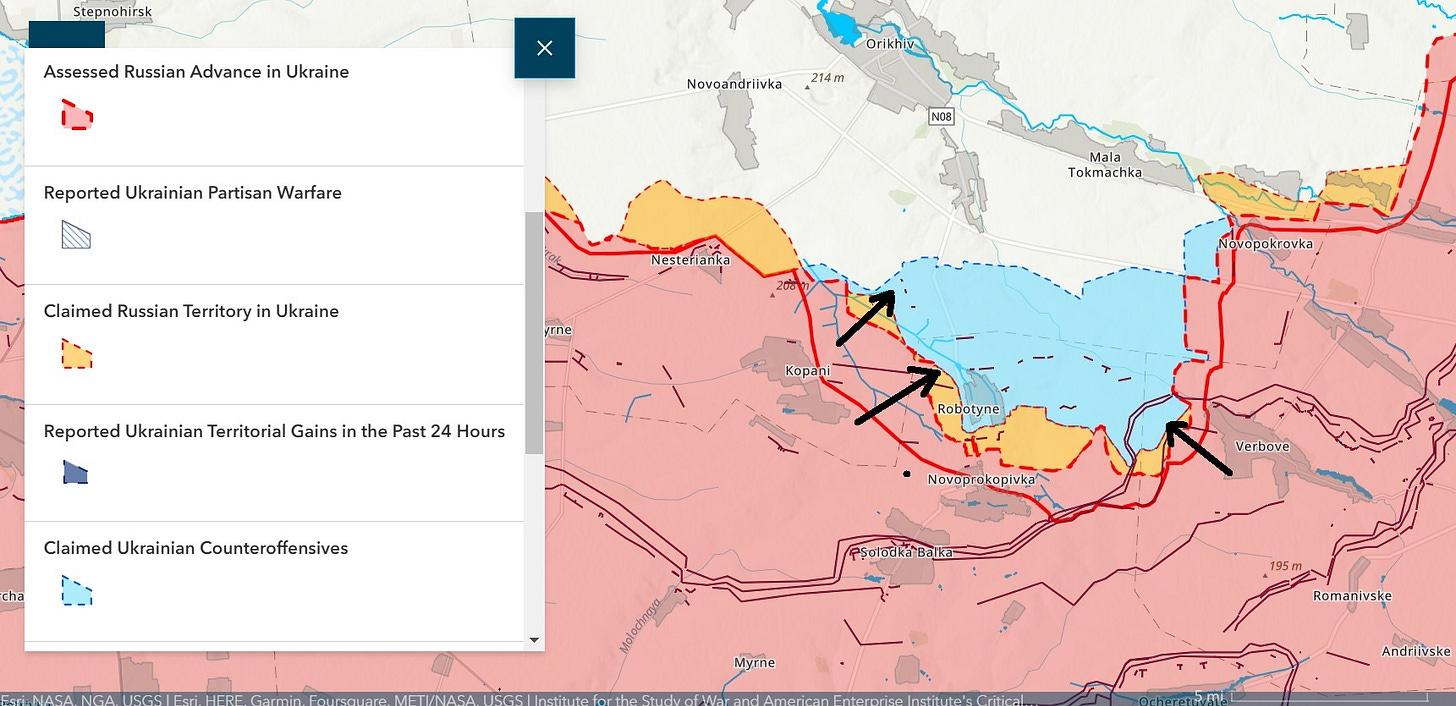Click the 214 m elevation label

828,78
